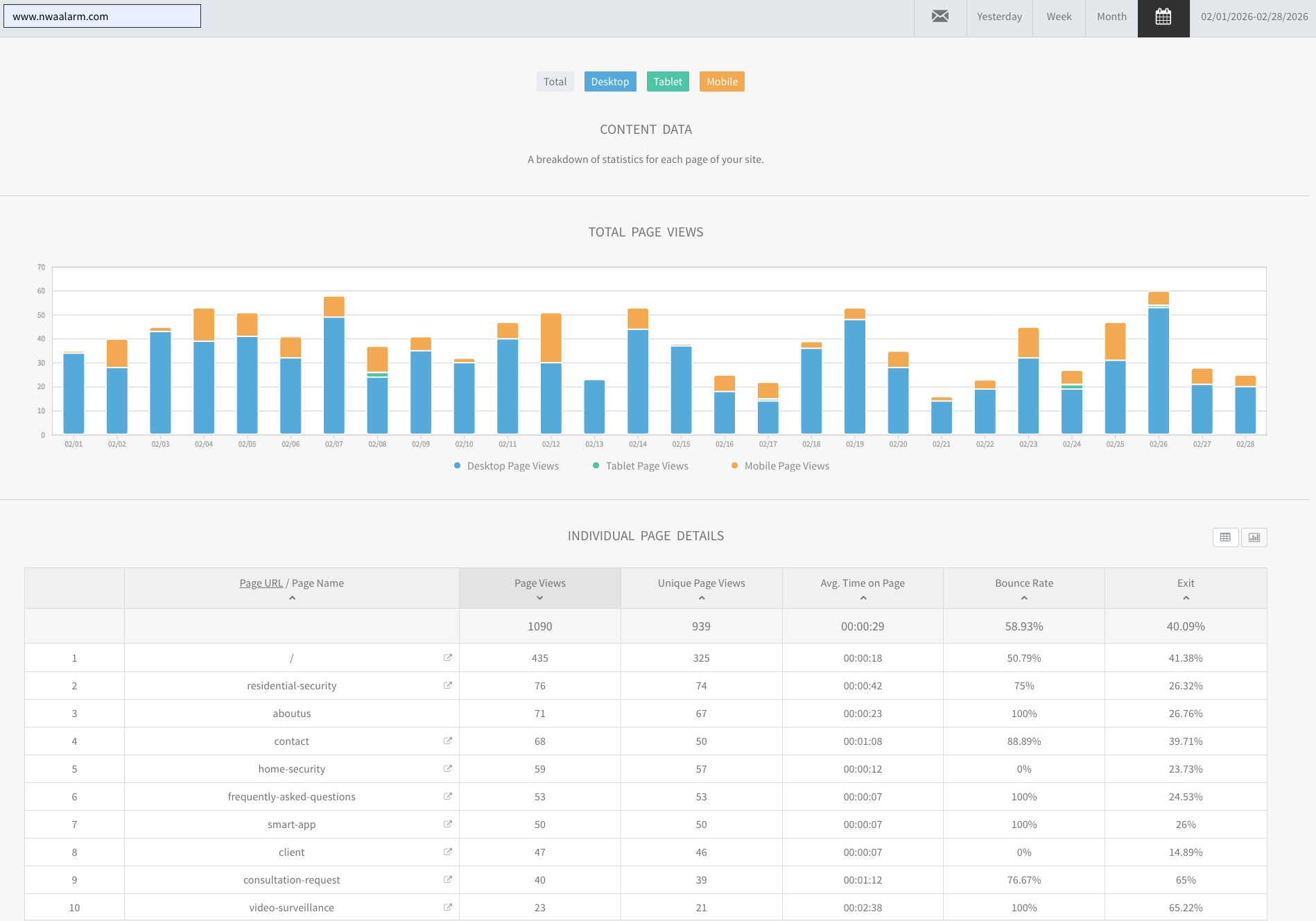Viewport: 1316px width, 921px height.
Task: Select the Yesterday time range tab
Action: pos(999,17)
